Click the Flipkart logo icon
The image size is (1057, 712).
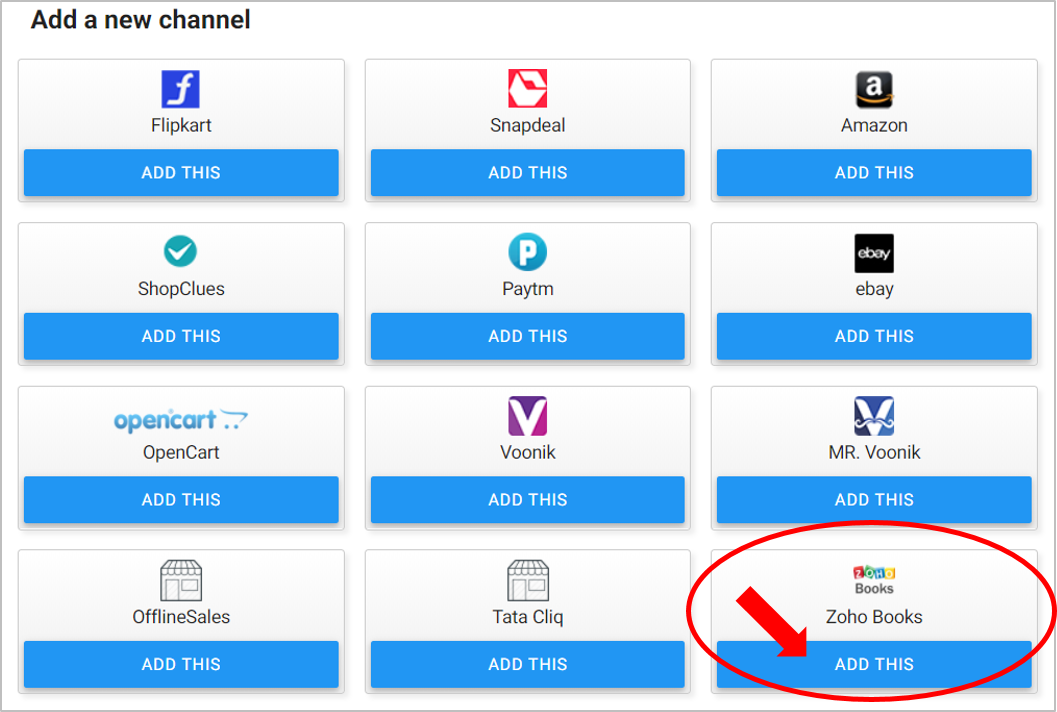(x=181, y=89)
